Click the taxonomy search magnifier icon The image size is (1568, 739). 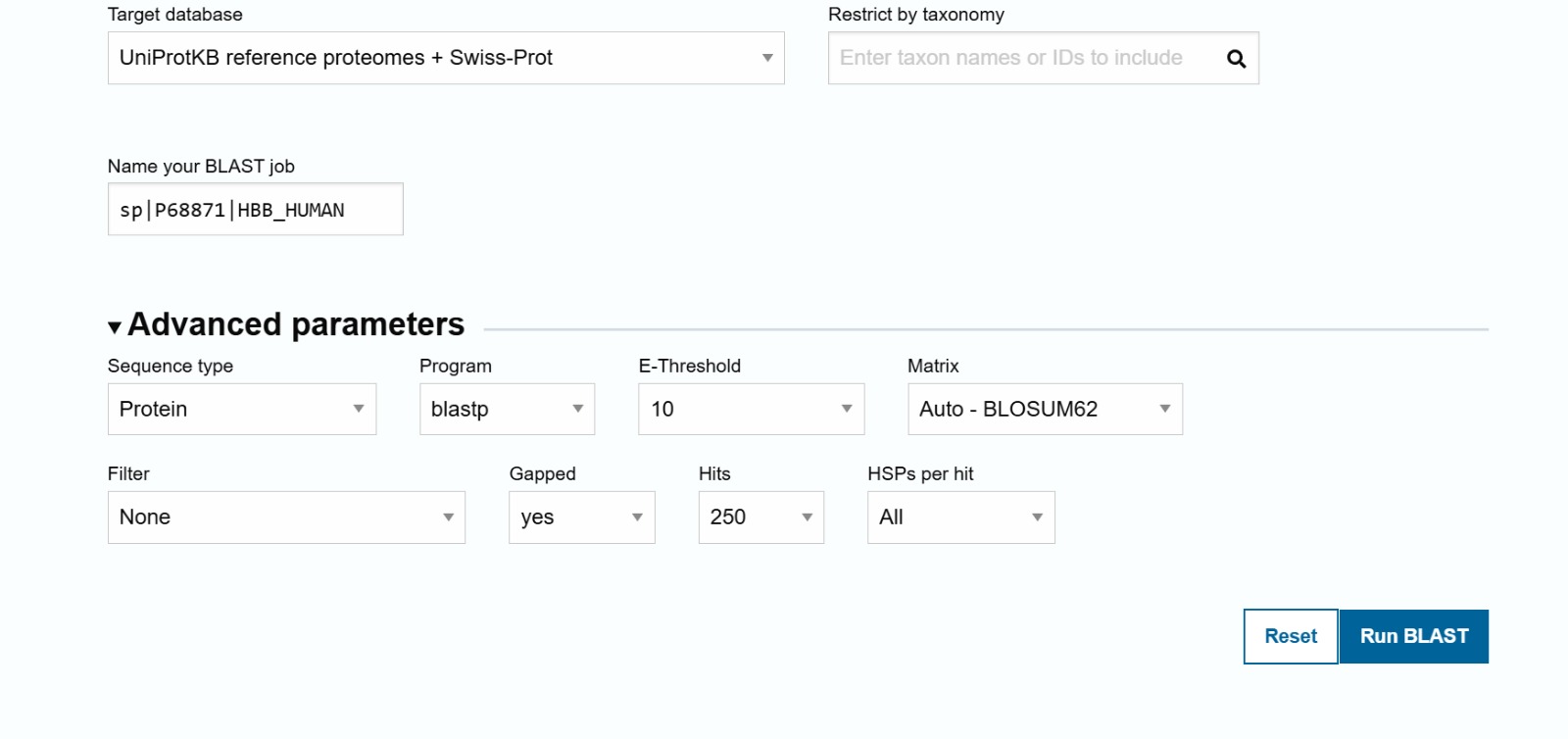[x=1236, y=59]
